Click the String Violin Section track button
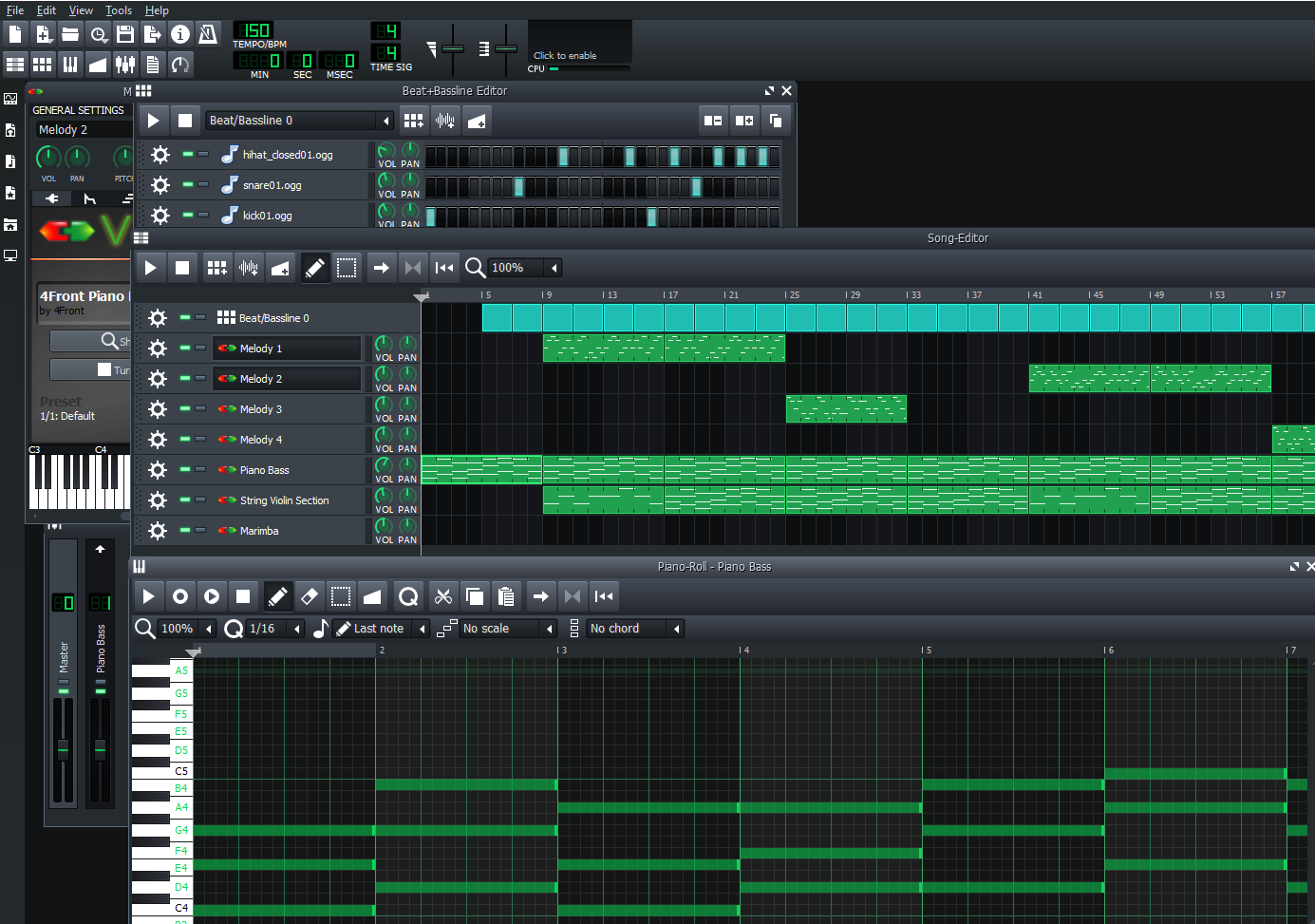This screenshot has height=924, width=1315. [284, 500]
